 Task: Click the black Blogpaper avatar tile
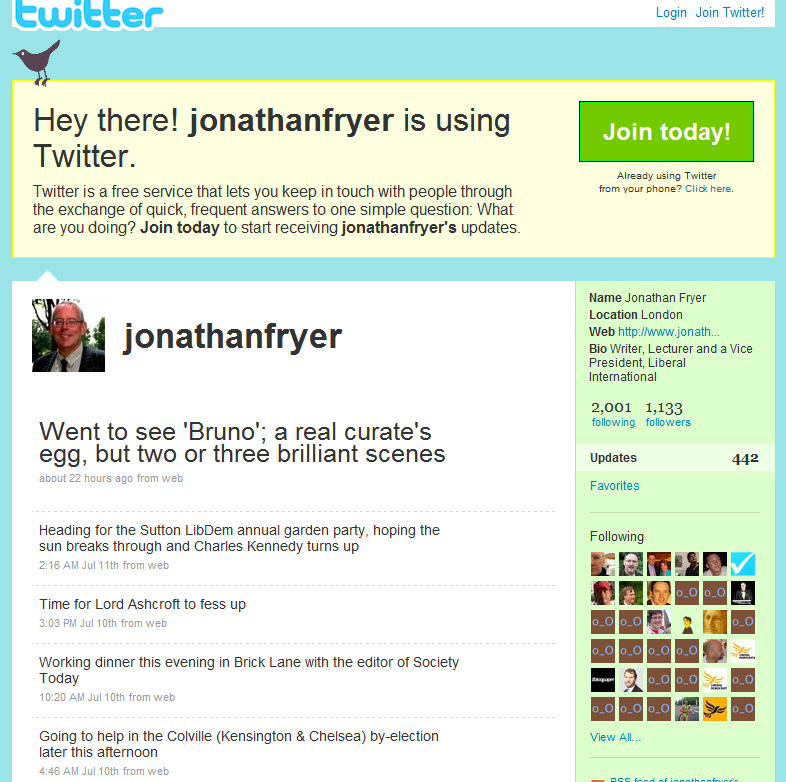[603, 680]
